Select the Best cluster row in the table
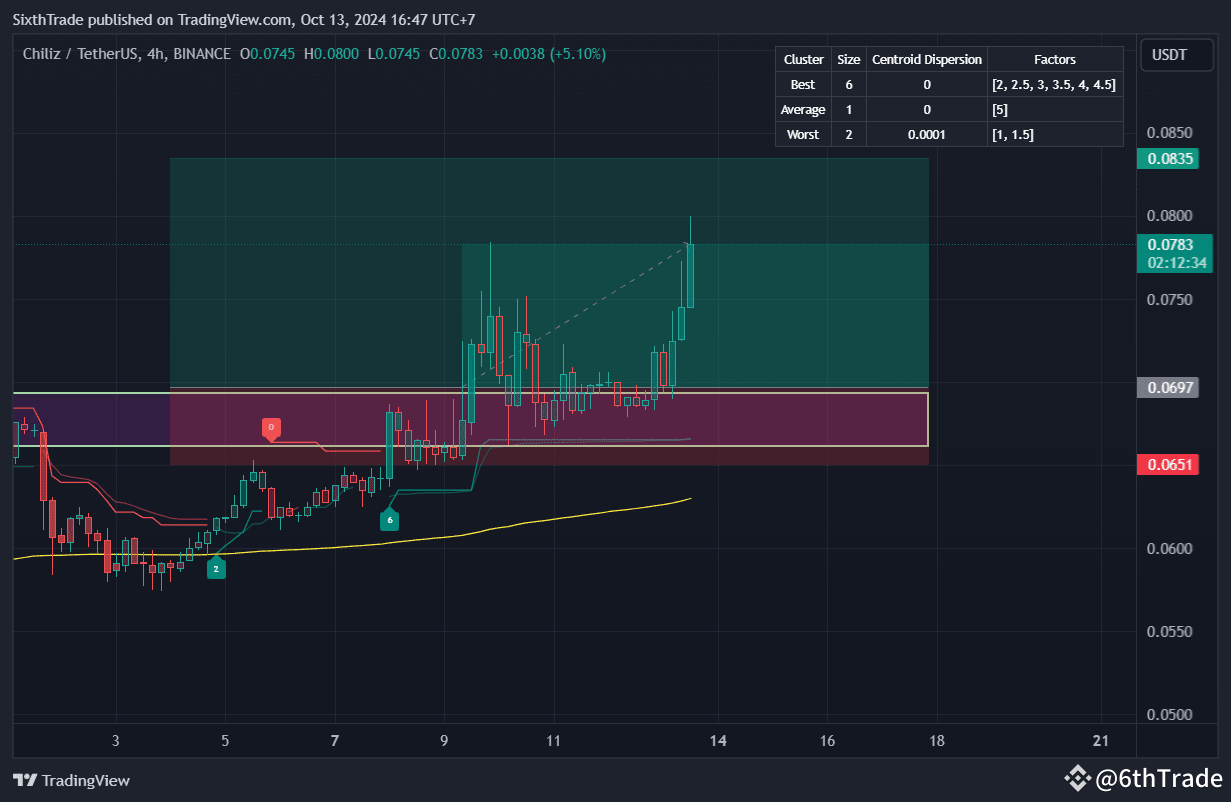The height and width of the screenshot is (802, 1231). pyautogui.click(x=803, y=84)
